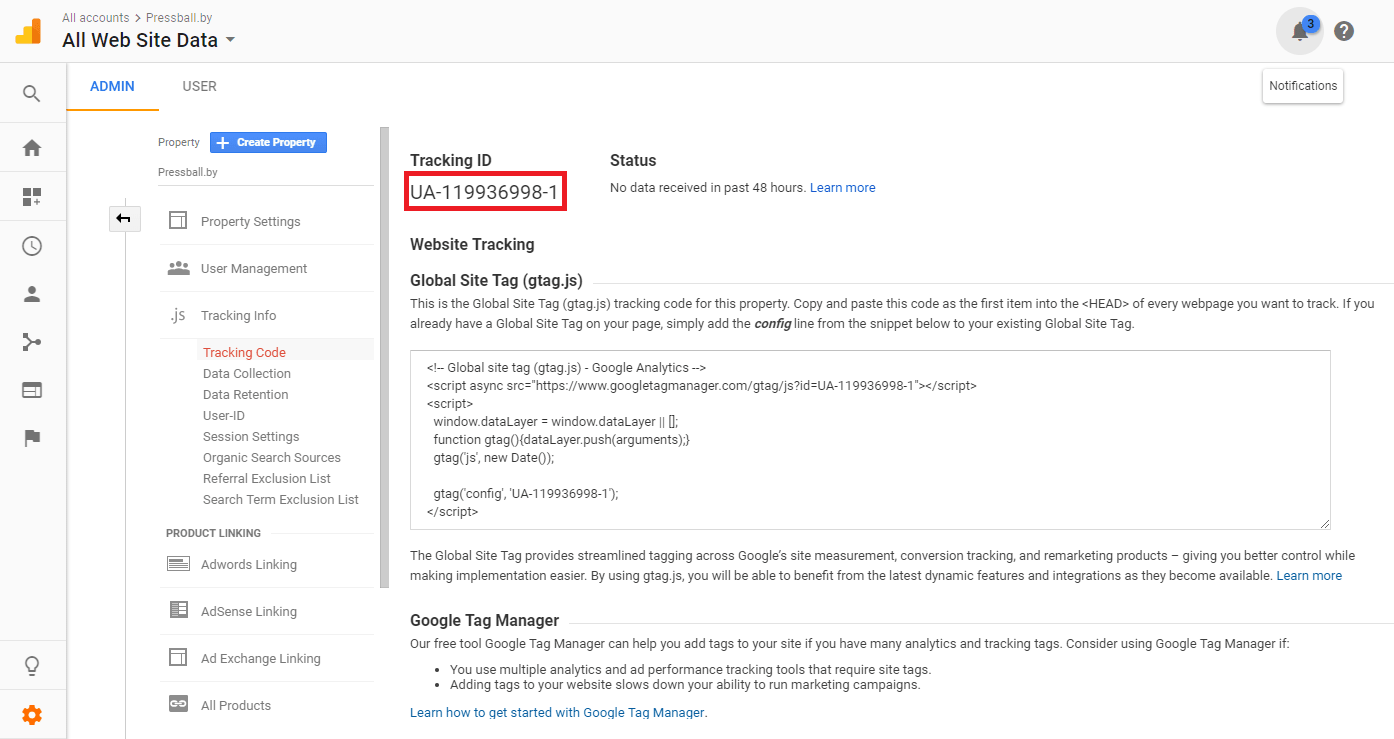This screenshot has width=1394, height=739.
Task: Open All Products
Action: [236, 706]
